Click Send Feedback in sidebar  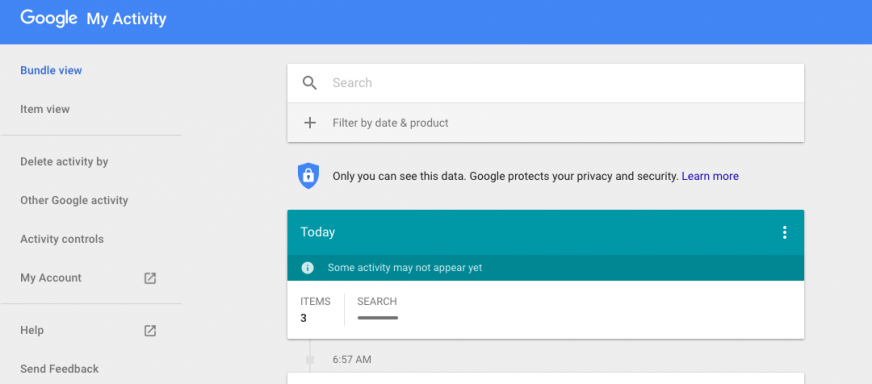coord(60,369)
